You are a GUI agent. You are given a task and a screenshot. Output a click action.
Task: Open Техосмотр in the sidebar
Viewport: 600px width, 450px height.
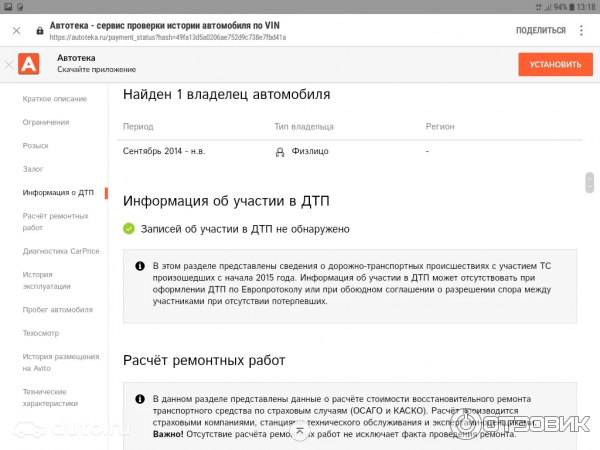(x=41, y=332)
